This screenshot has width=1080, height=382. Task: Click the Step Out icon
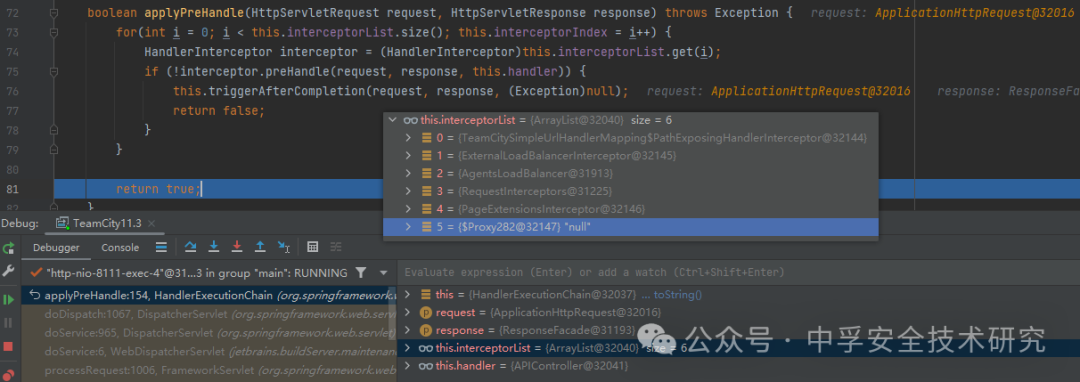click(x=260, y=247)
